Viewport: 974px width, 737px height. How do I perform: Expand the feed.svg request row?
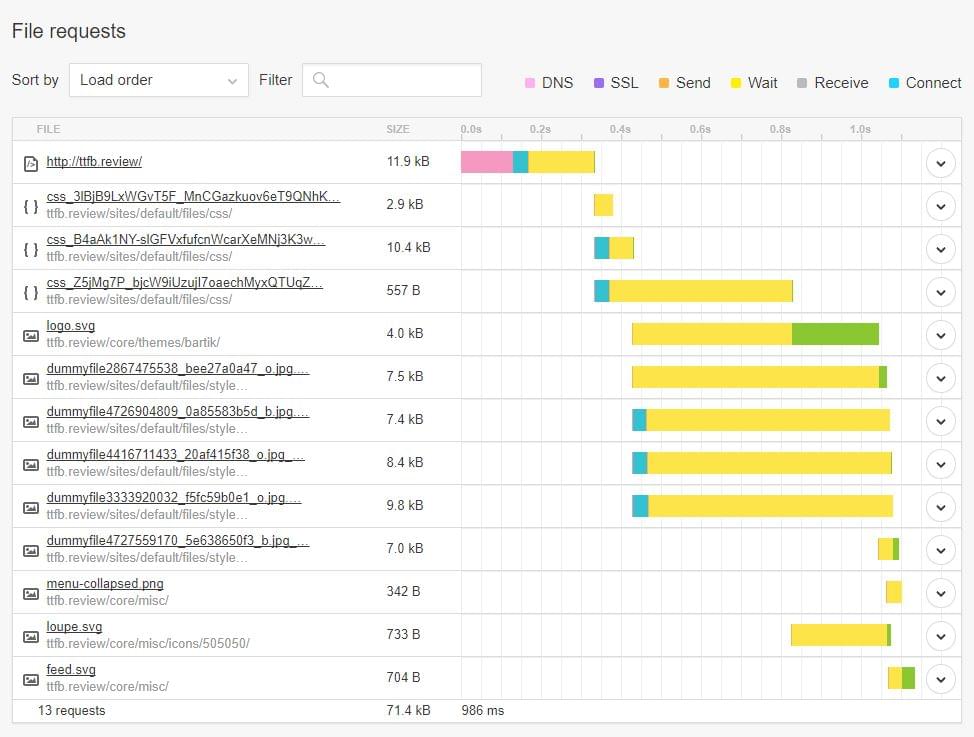(940, 678)
